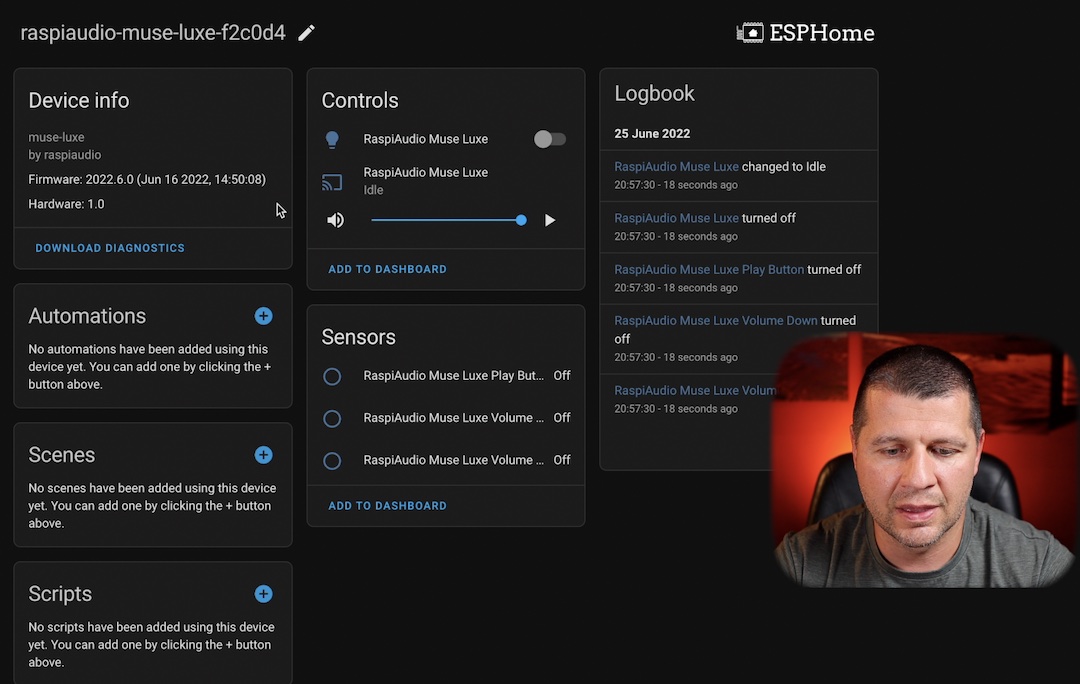The width and height of the screenshot is (1080, 684).
Task: Download diagnostics for the device
Action: (110, 248)
